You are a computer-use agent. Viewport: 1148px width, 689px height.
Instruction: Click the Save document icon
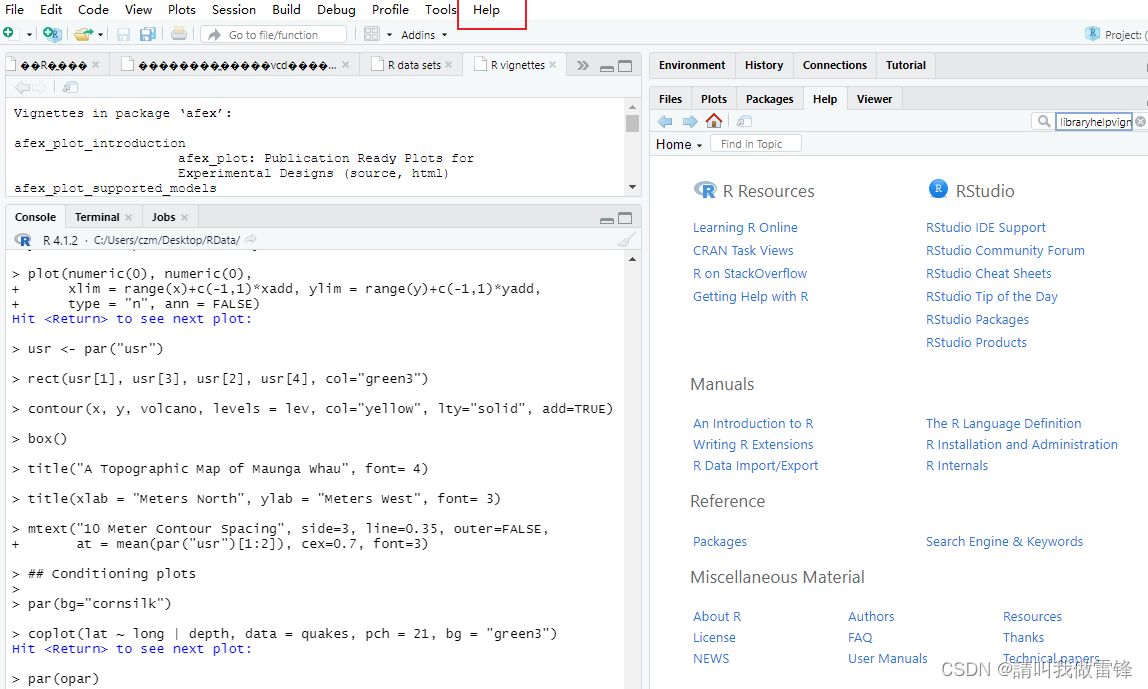[123, 34]
